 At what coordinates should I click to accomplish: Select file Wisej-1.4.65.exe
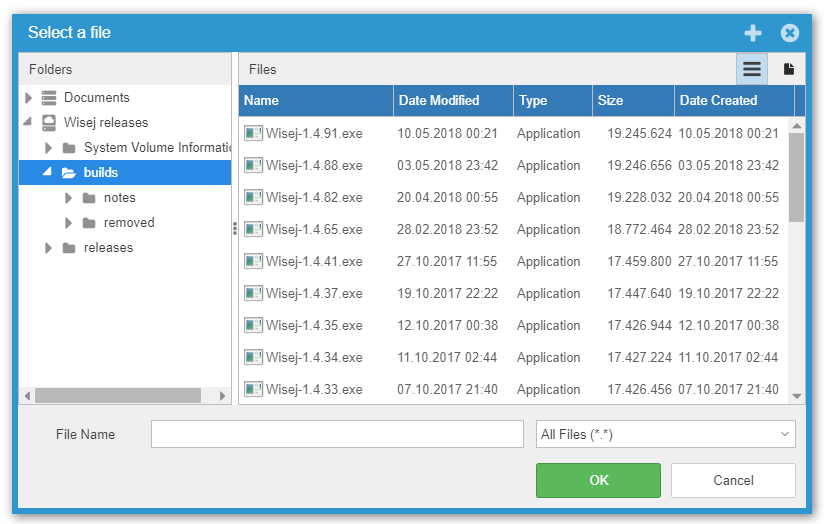[x=314, y=229]
